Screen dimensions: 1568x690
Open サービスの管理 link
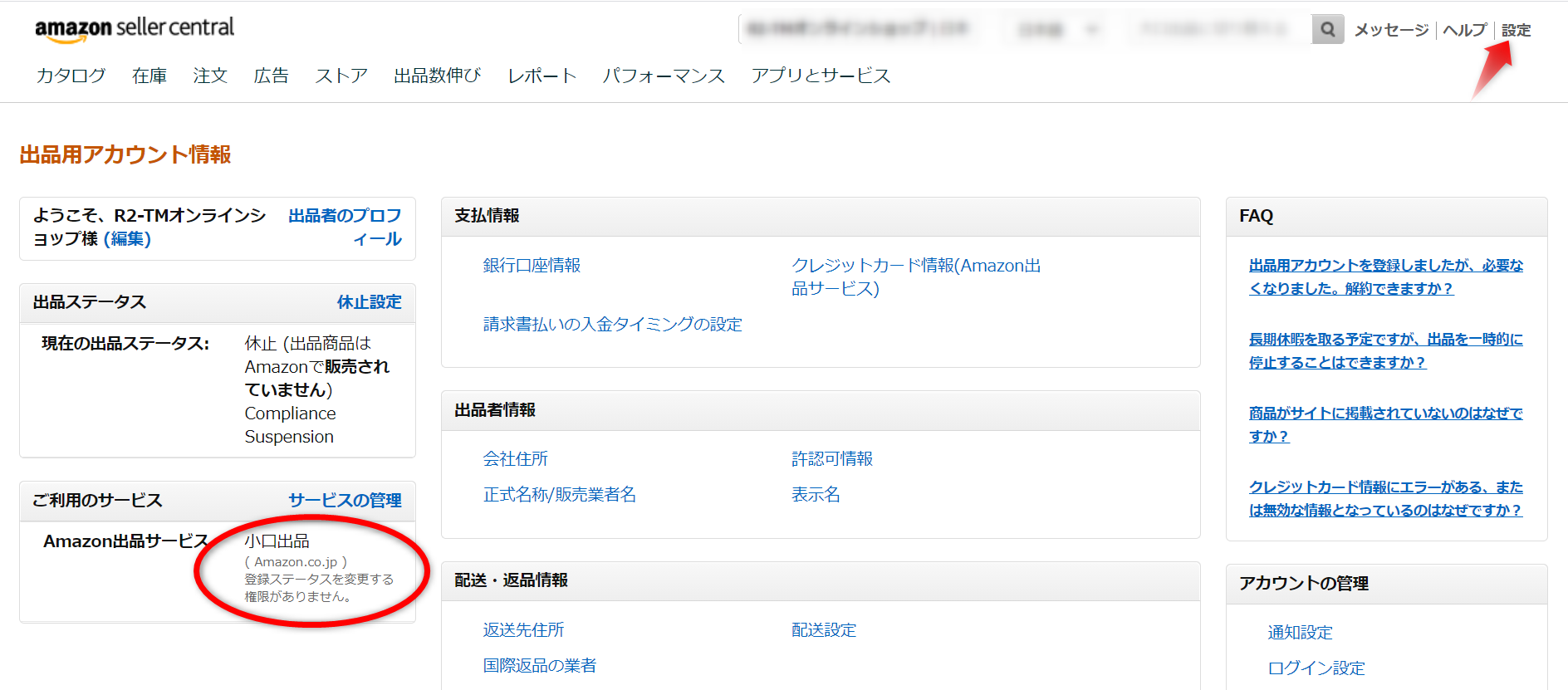pos(345,501)
